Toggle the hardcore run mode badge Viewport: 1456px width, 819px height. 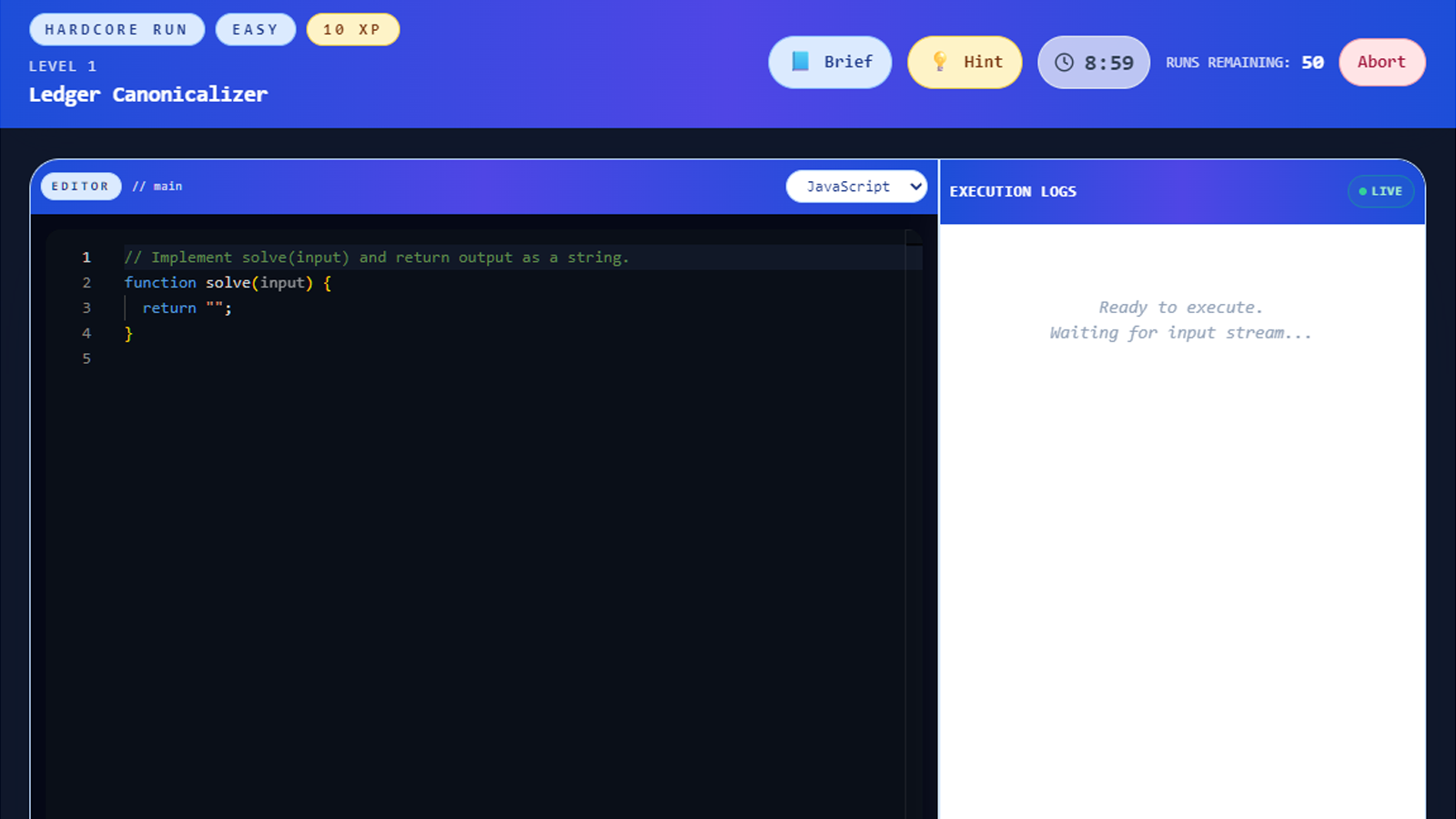pyautogui.click(x=116, y=29)
